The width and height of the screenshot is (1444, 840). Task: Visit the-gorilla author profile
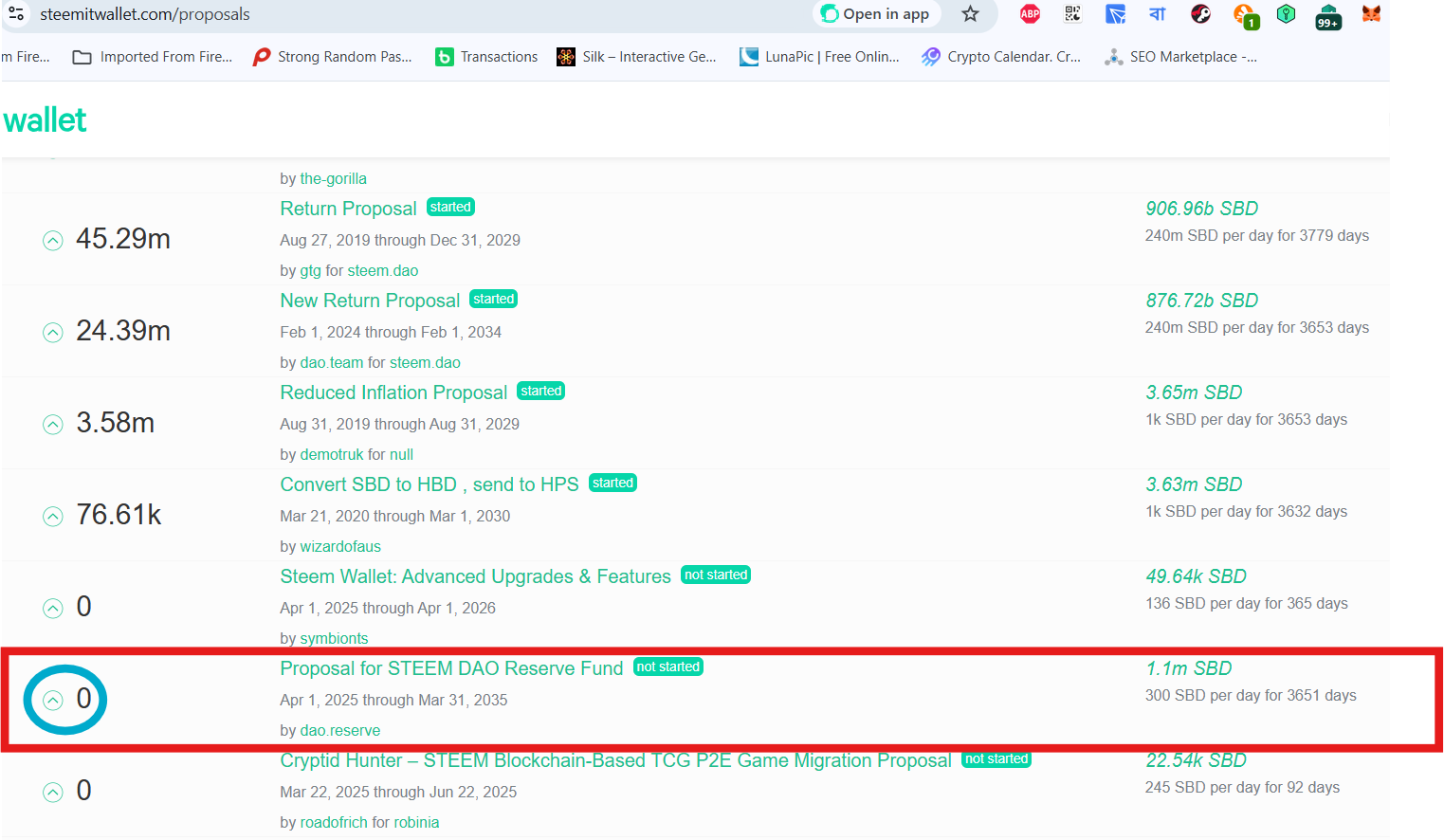[333, 178]
